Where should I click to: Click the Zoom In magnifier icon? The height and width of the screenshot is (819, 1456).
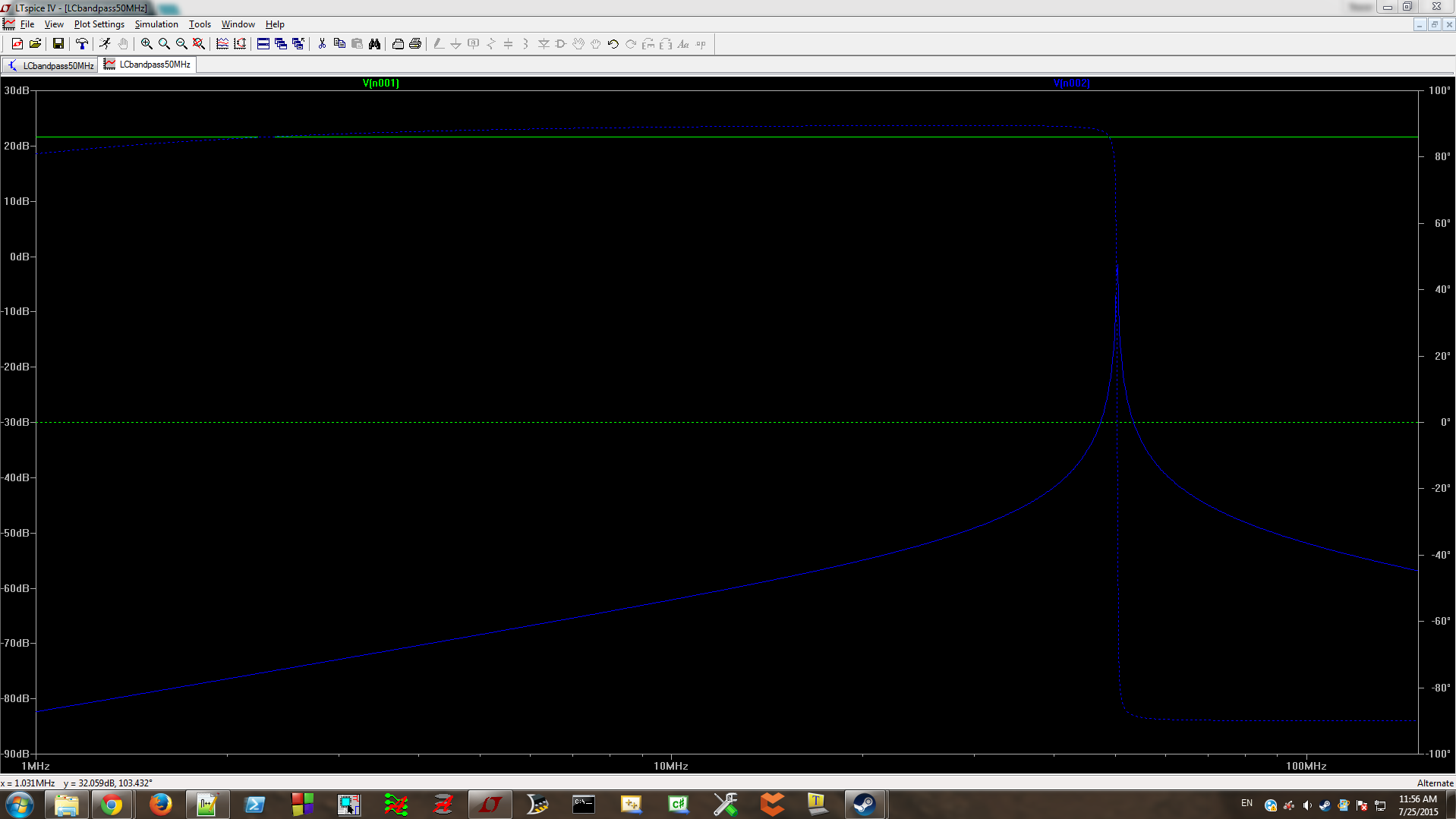pyautogui.click(x=147, y=44)
